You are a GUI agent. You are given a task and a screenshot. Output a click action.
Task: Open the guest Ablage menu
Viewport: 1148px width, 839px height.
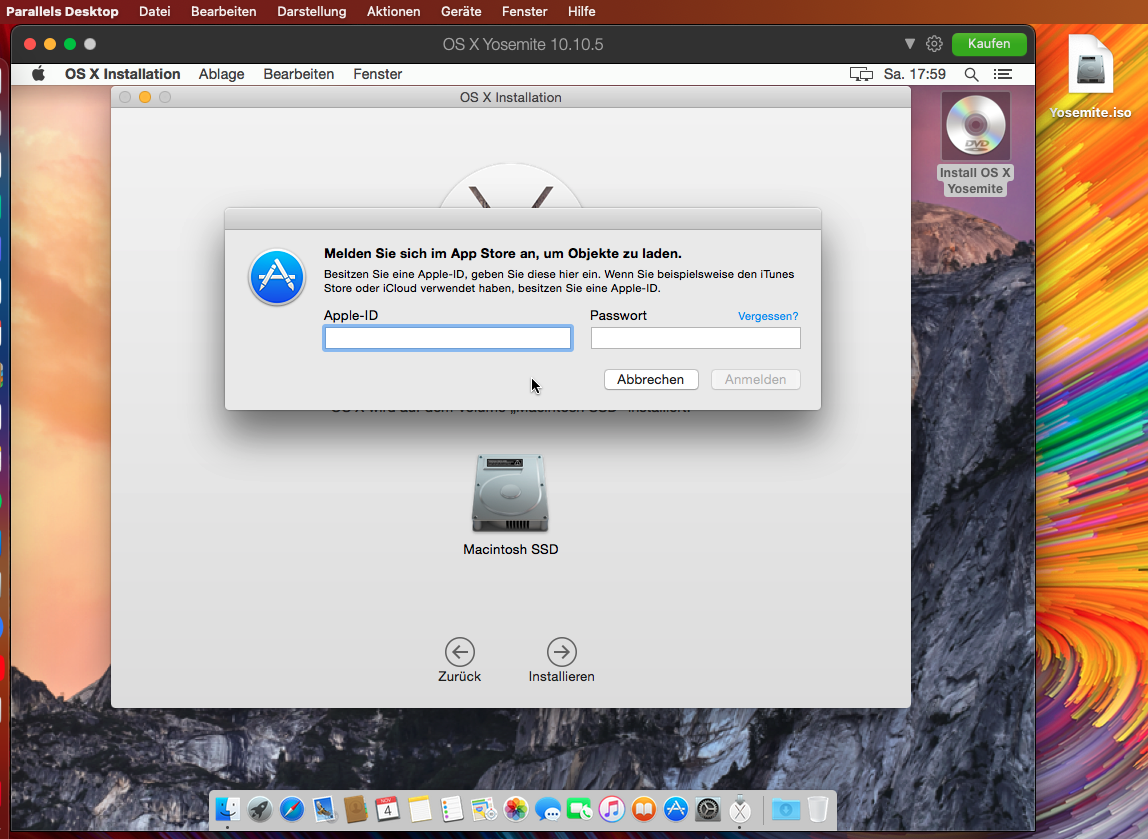click(221, 74)
